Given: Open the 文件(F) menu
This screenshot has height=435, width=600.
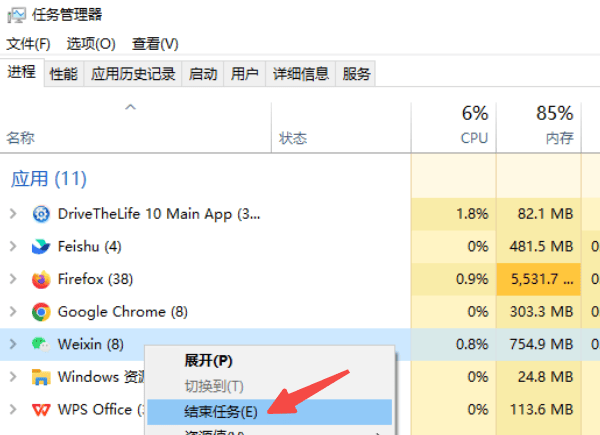Looking at the screenshot, I should point(28,44).
